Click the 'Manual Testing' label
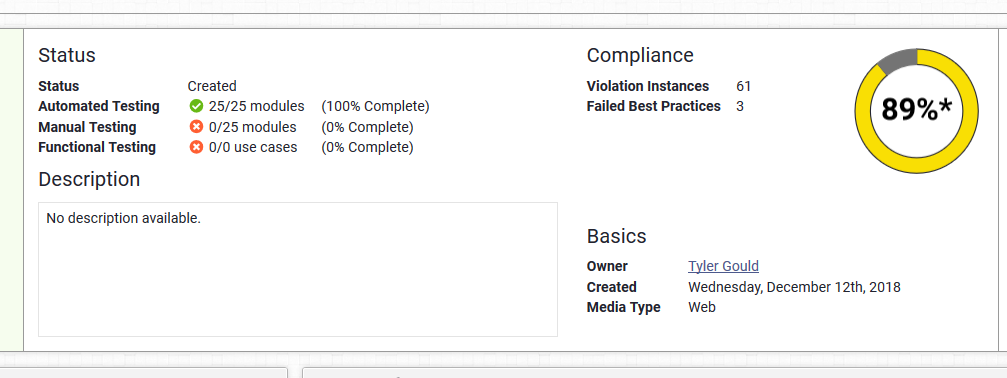 point(87,127)
